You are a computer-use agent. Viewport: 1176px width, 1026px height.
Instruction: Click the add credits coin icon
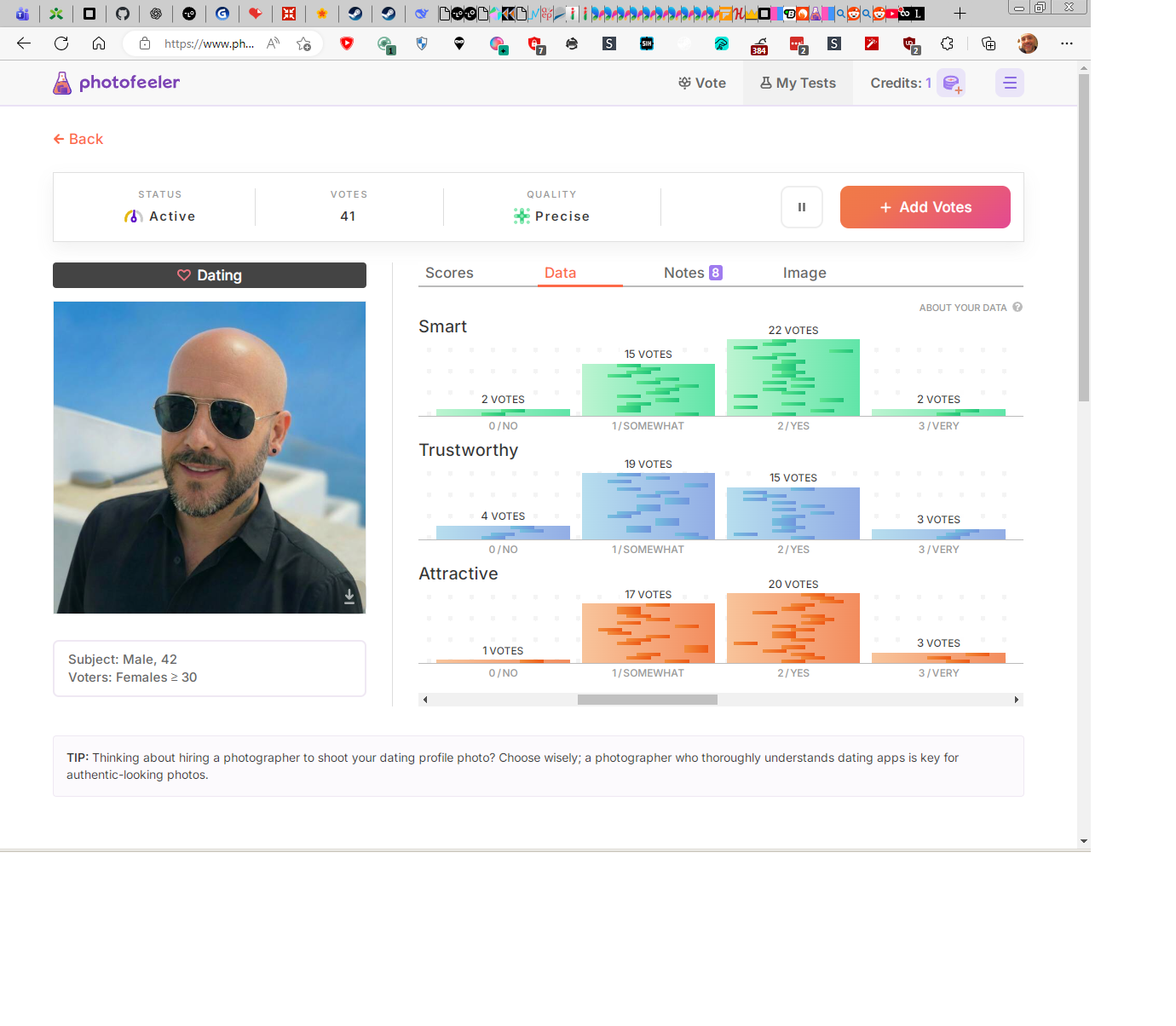coord(951,84)
